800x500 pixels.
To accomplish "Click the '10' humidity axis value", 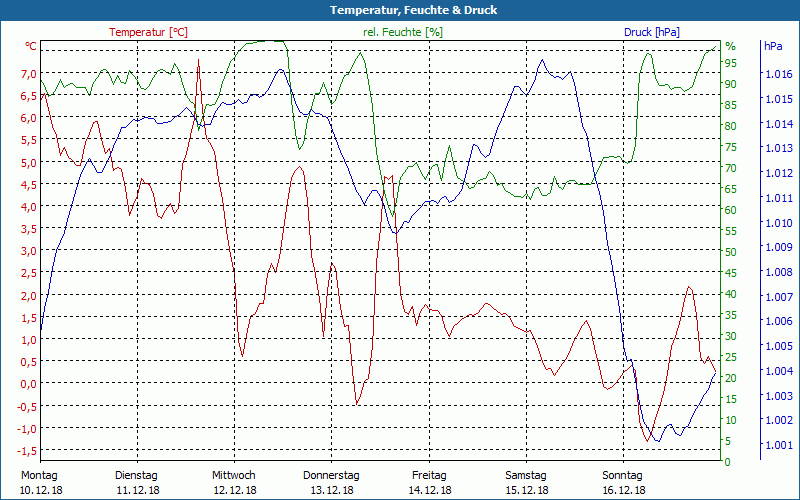I will tap(731, 420).
